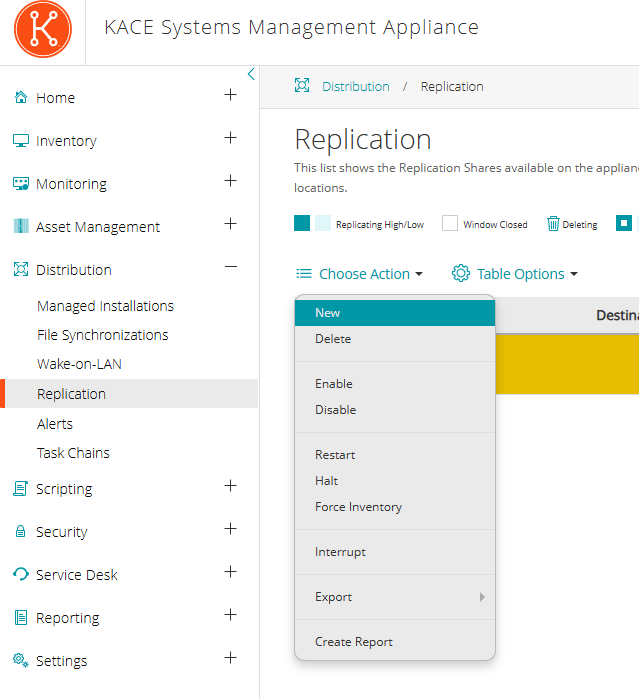
Task: Click the teal Replicating High swatch
Action: click(302, 224)
